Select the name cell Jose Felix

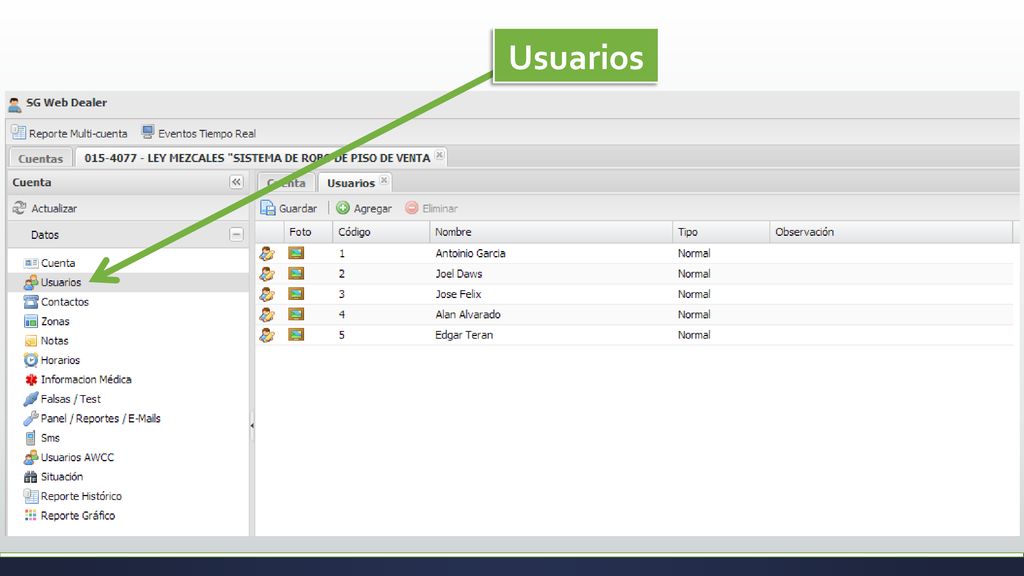(x=458, y=294)
